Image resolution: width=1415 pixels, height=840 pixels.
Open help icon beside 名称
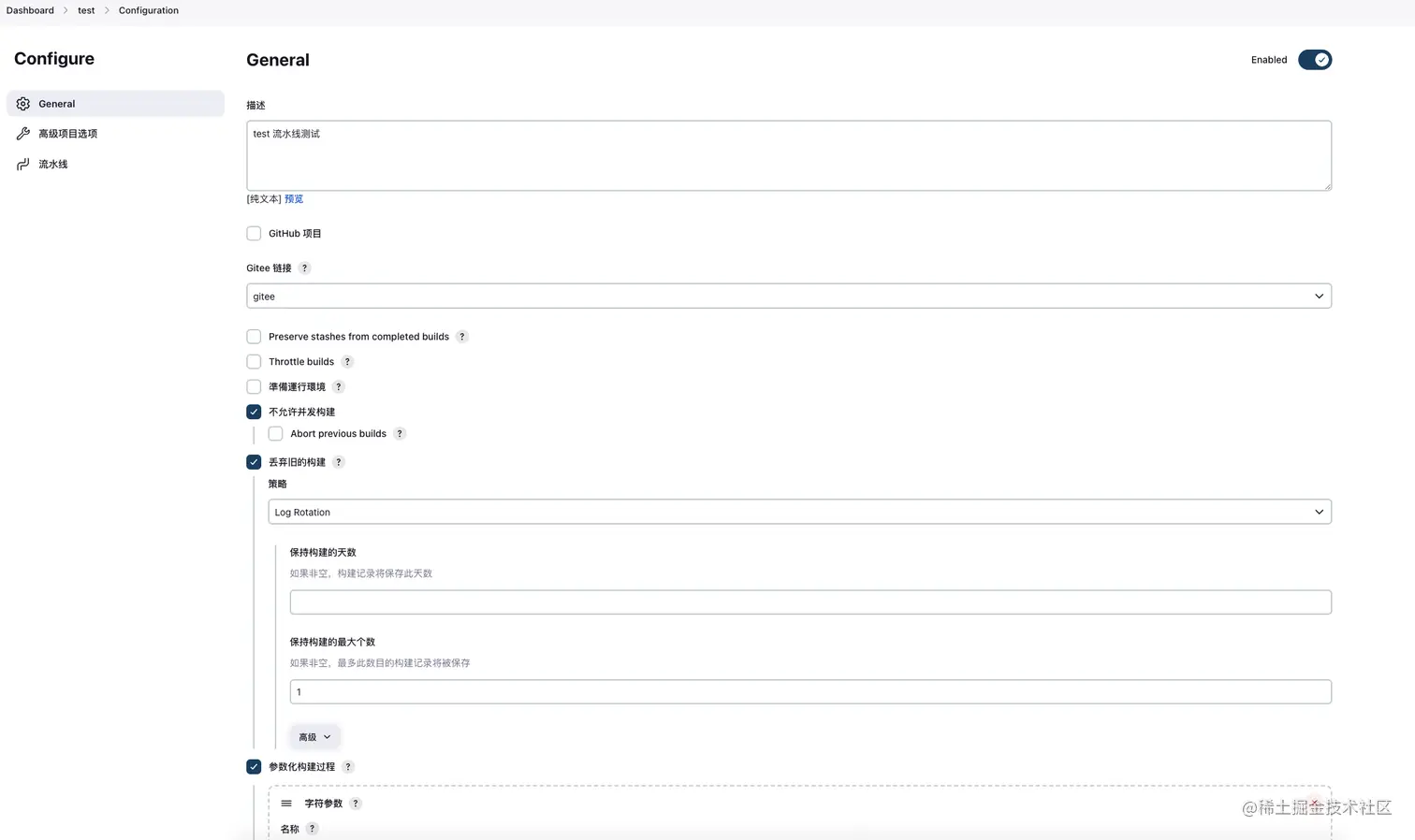313,829
